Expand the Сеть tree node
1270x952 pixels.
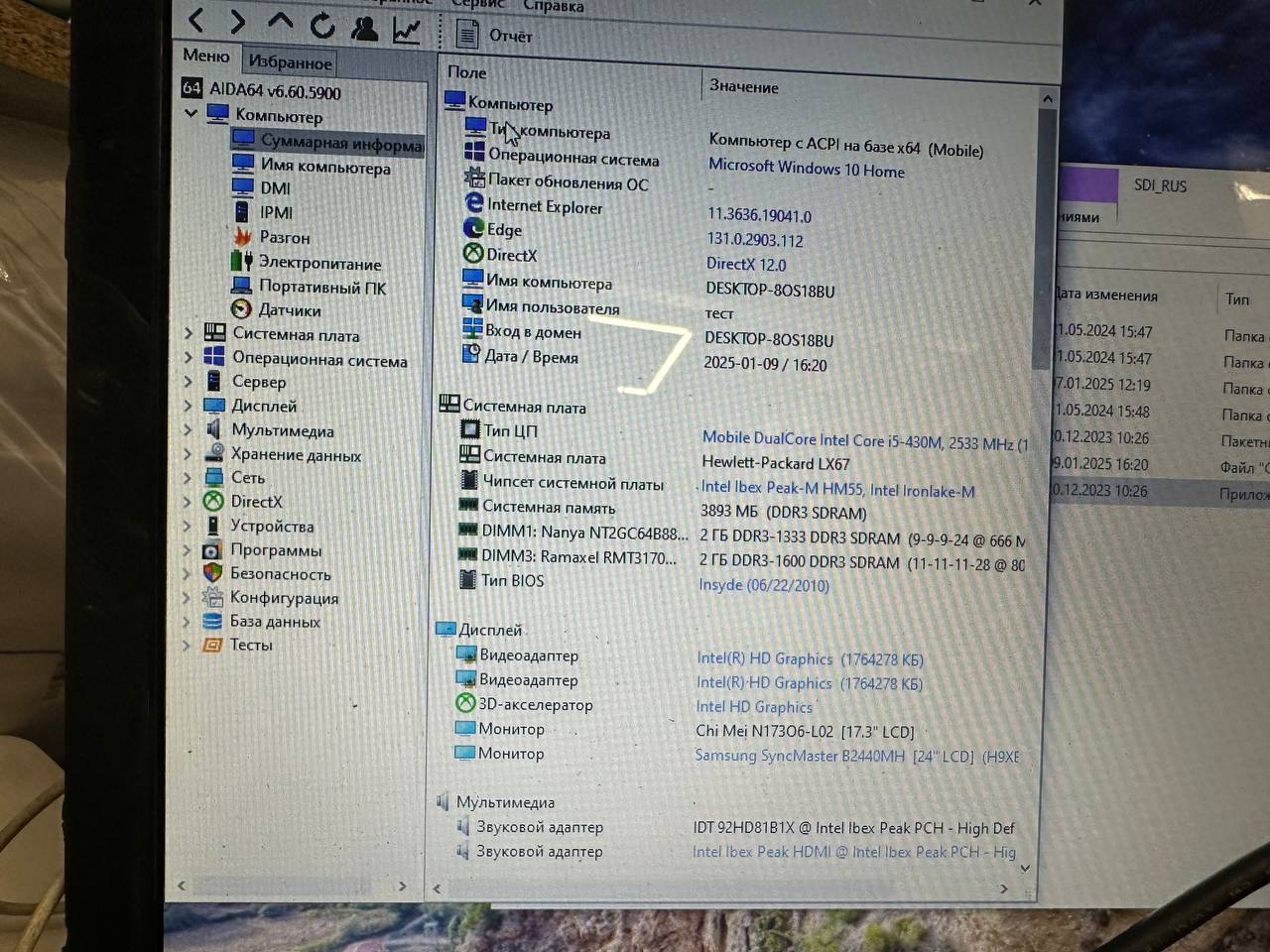[x=188, y=477]
